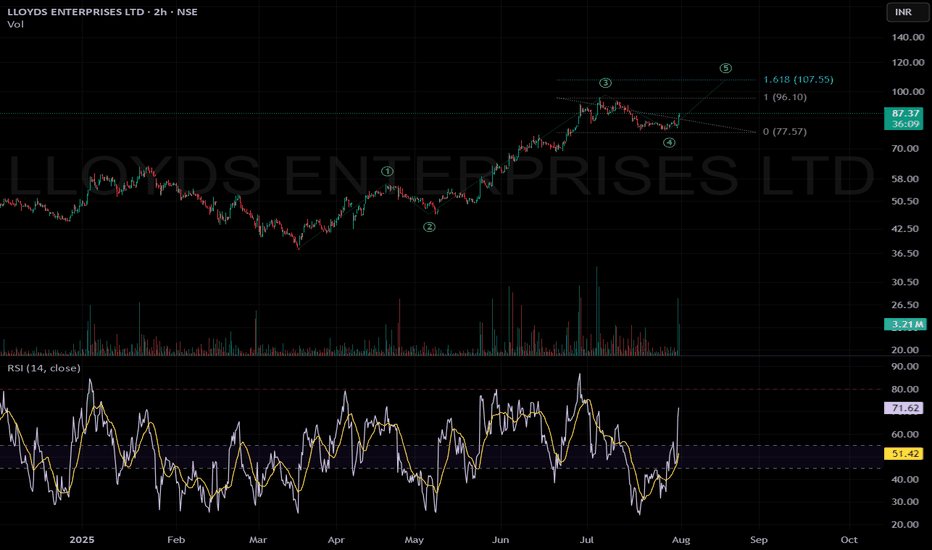Click the 120.00 price axis label
This screenshot has width=932, height=550.
908,62
